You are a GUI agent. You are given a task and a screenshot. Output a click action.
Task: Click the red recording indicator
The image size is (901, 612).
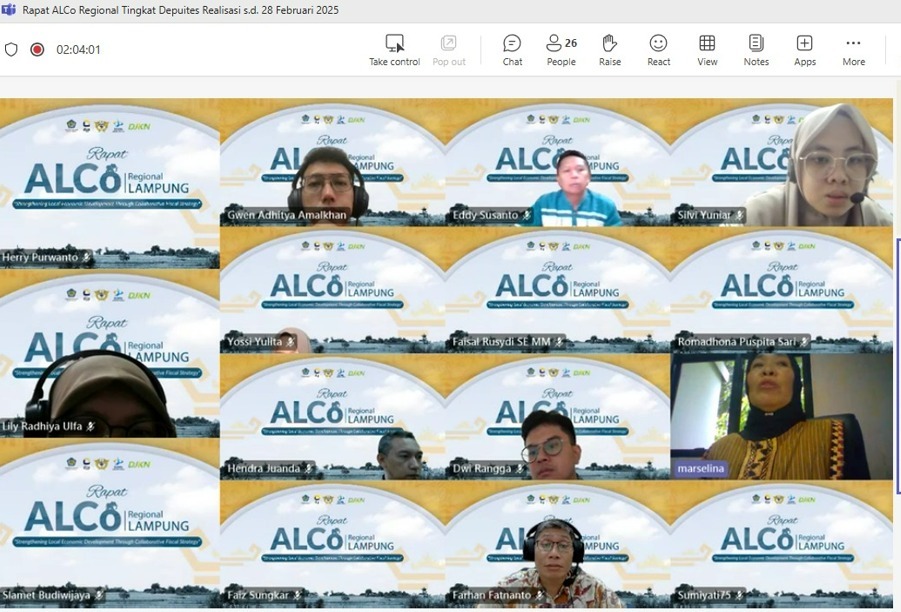coord(37,49)
